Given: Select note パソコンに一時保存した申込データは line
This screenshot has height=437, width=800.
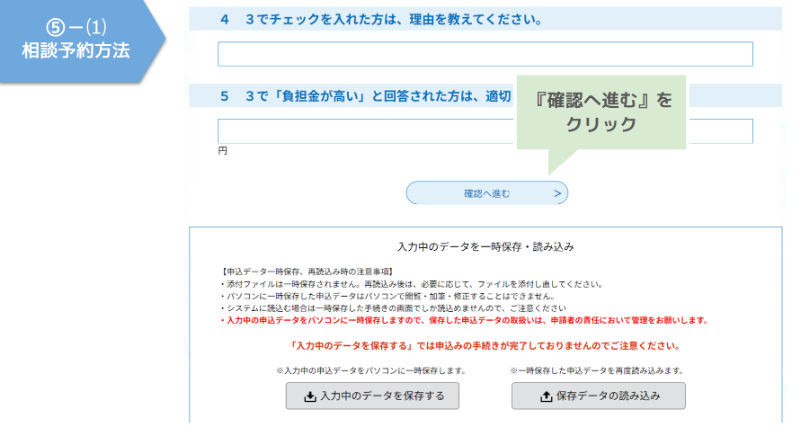Looking at the screenshot, I should tap(388, 296).
